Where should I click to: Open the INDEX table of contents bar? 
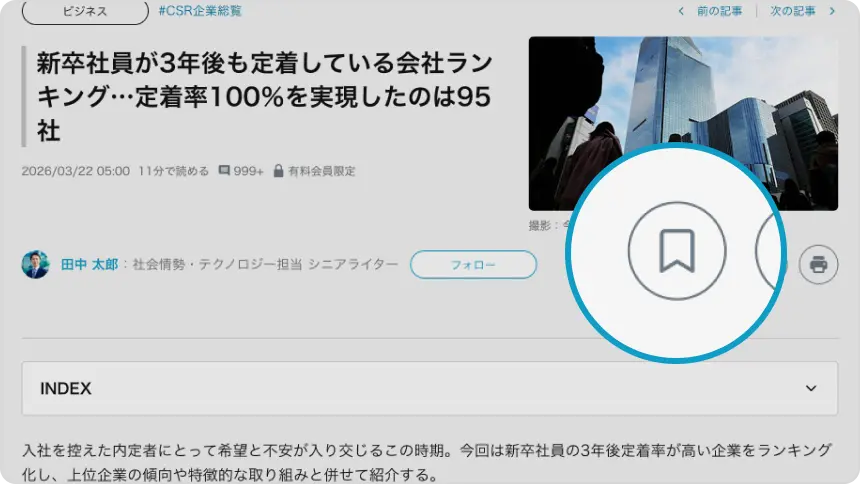[x=400, y=388]
